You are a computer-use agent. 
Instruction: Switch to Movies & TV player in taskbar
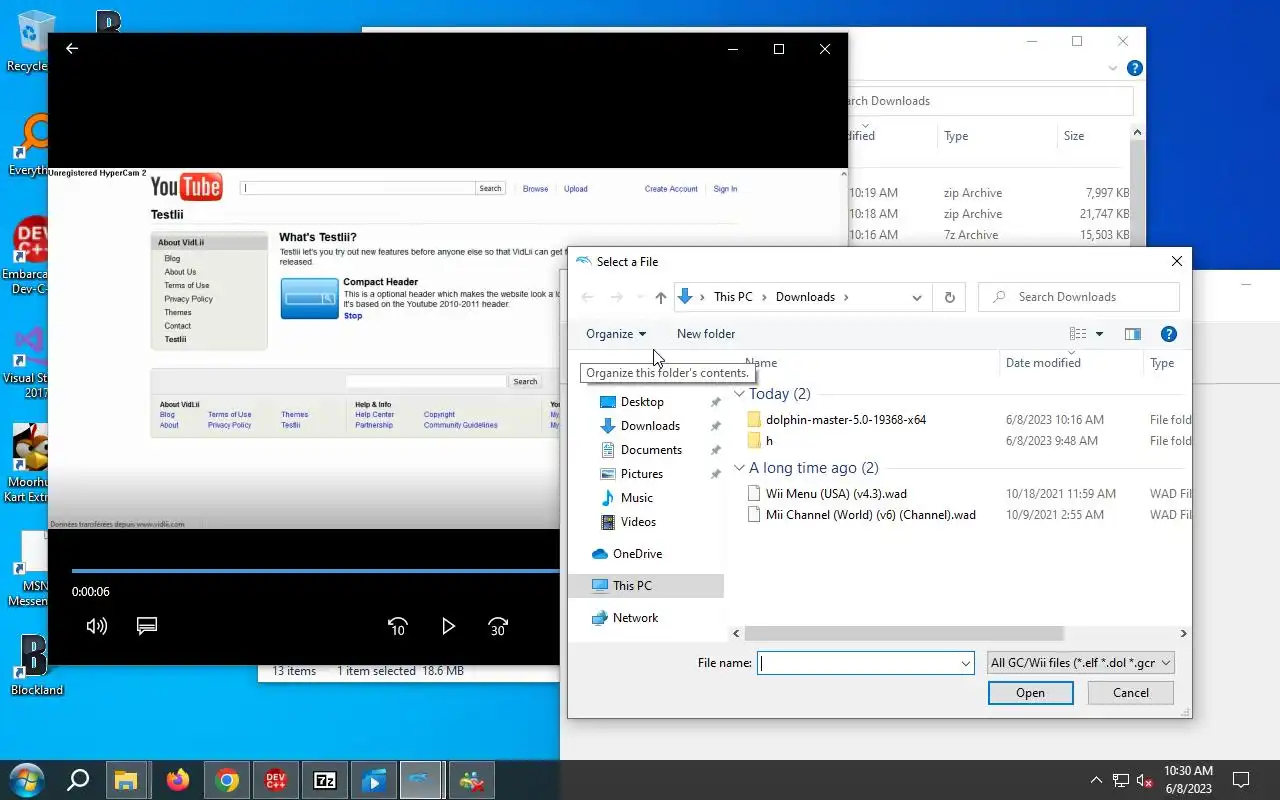click(373, 780)
